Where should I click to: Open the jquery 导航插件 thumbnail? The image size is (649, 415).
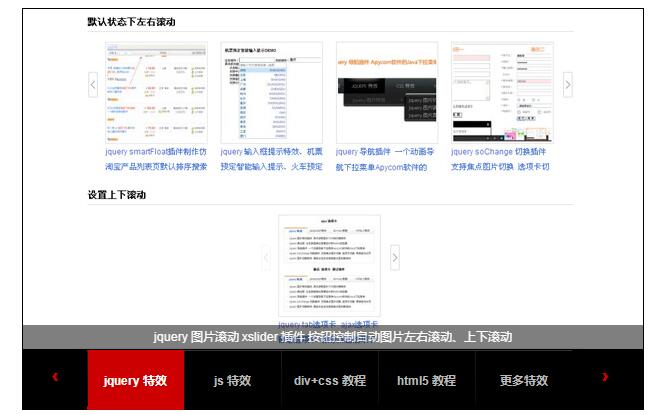click(x=387, y=93)
